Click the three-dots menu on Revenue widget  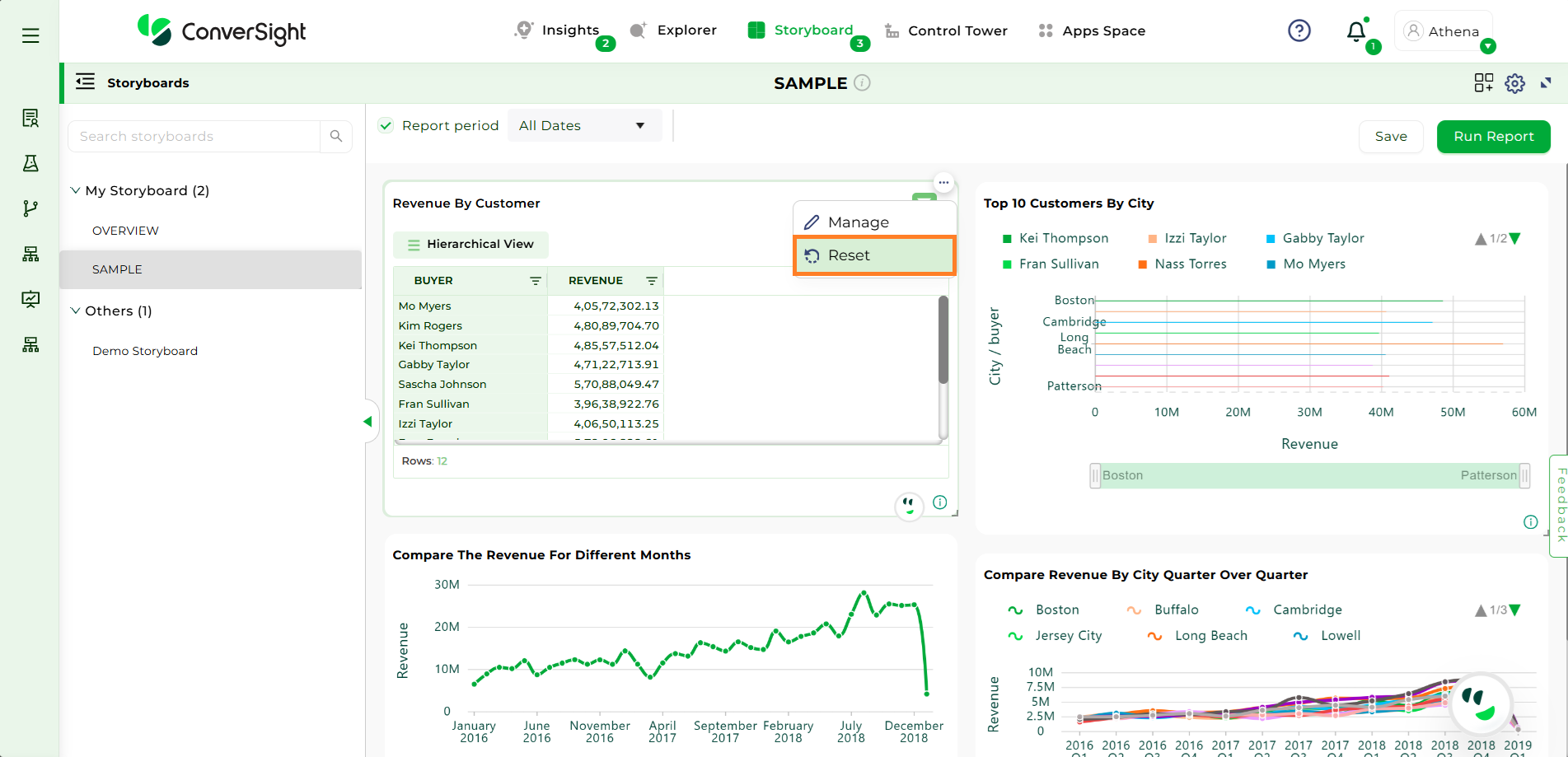943,182
